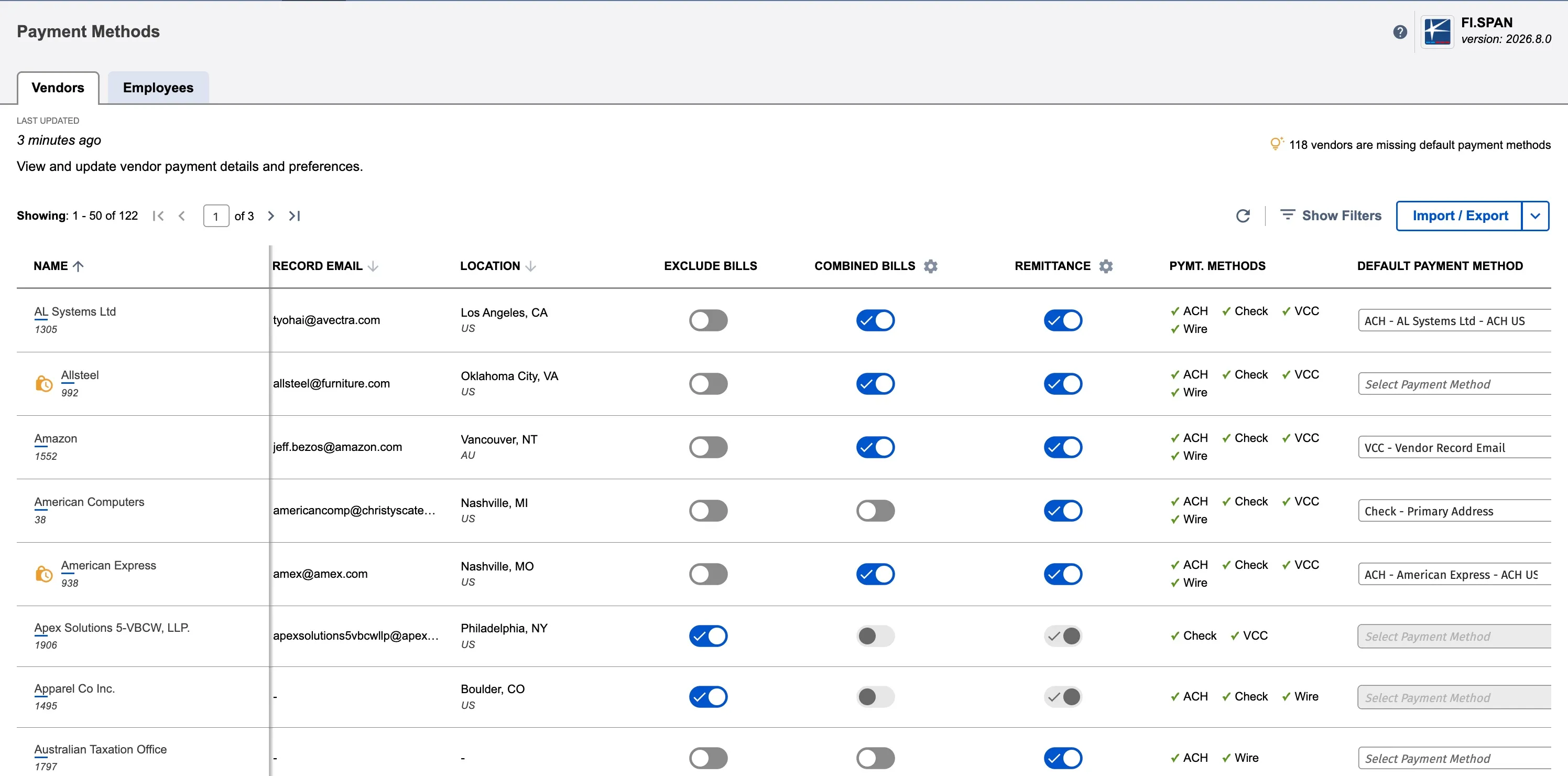1568x776 pixels.
Task: Disable Remittance for American Express
Action: click(1063, 574)
